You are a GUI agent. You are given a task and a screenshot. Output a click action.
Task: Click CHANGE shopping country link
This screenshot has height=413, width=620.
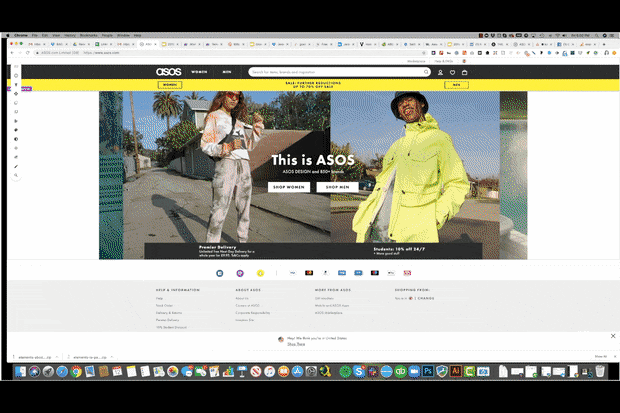426,298
